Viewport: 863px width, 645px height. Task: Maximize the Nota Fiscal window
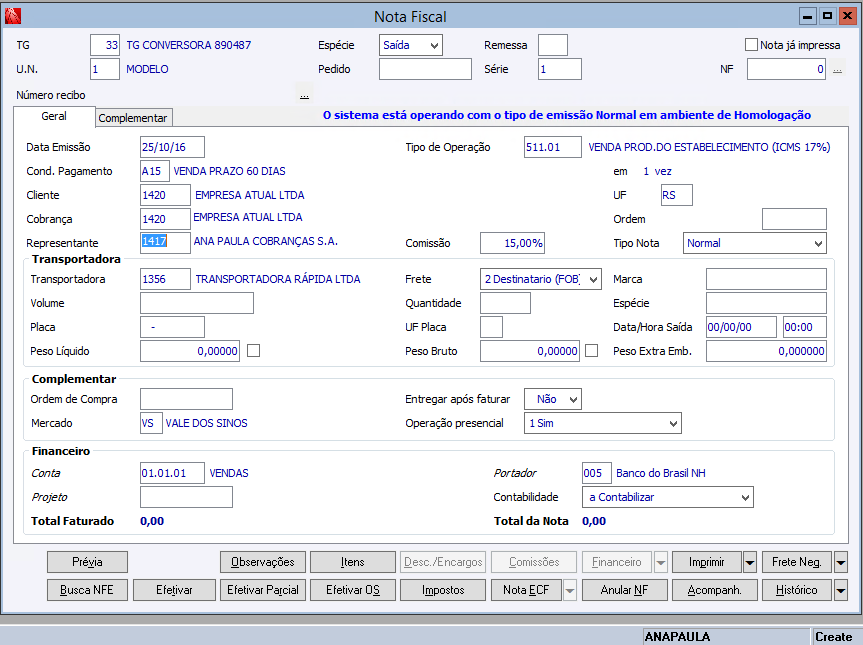827,16
